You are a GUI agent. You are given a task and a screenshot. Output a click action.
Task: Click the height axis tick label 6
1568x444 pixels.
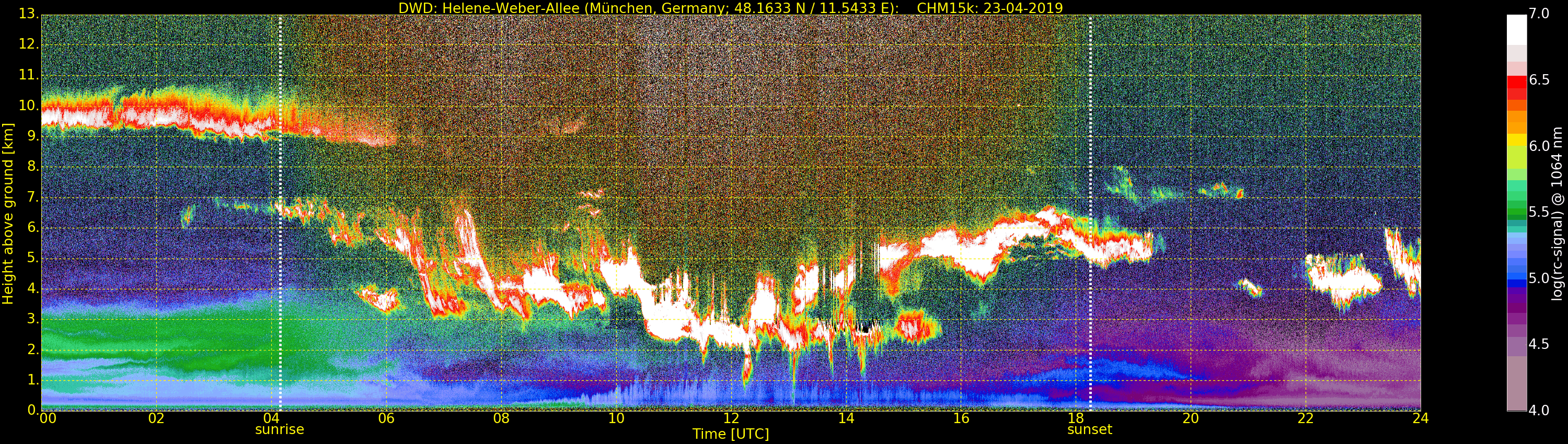(x=32, y=227)
